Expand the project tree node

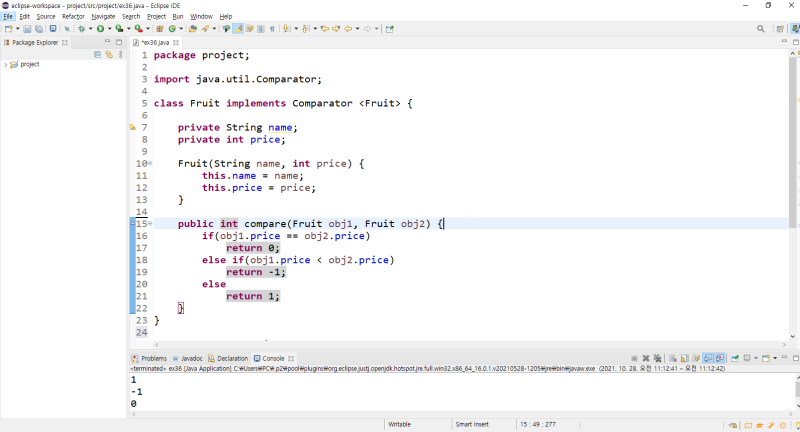[x=7, y=64]
